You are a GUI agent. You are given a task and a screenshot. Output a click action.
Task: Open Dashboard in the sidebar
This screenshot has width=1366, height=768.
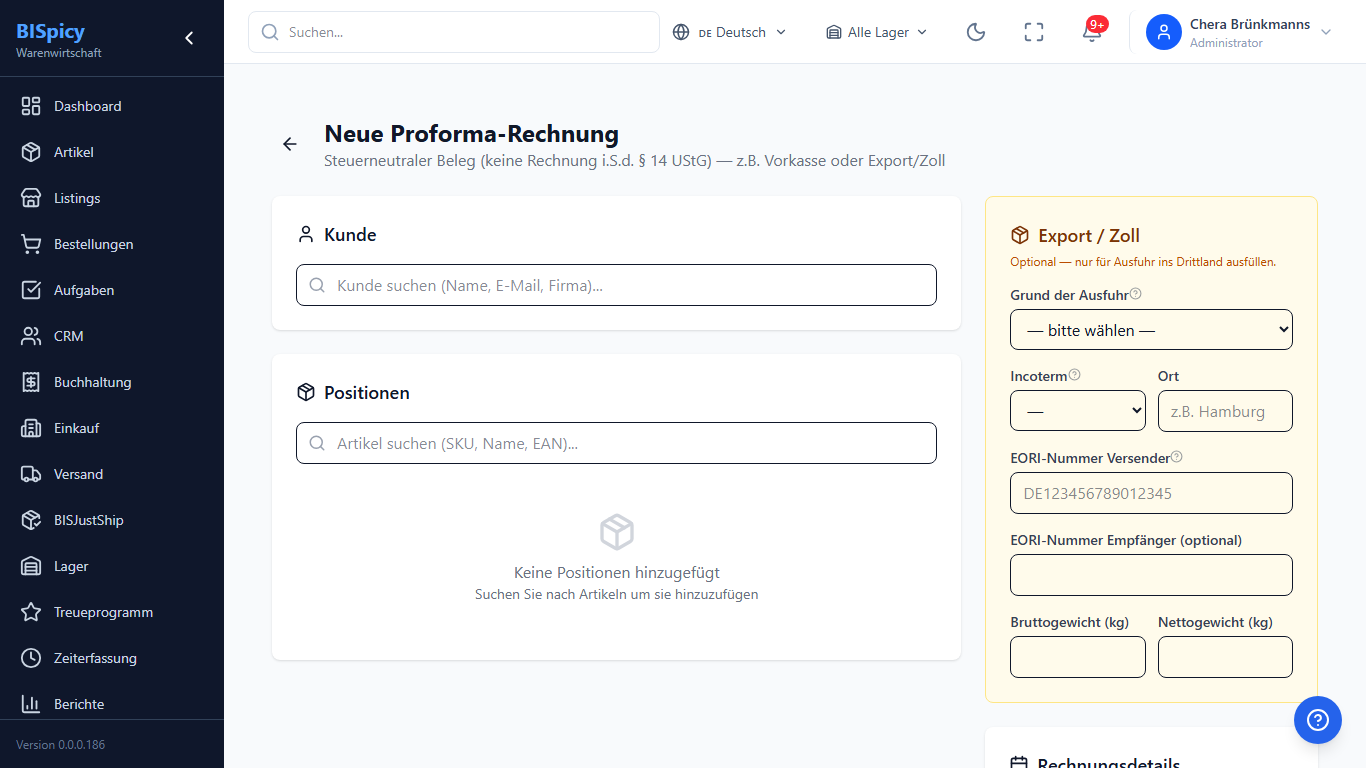(x=112, y=106)
